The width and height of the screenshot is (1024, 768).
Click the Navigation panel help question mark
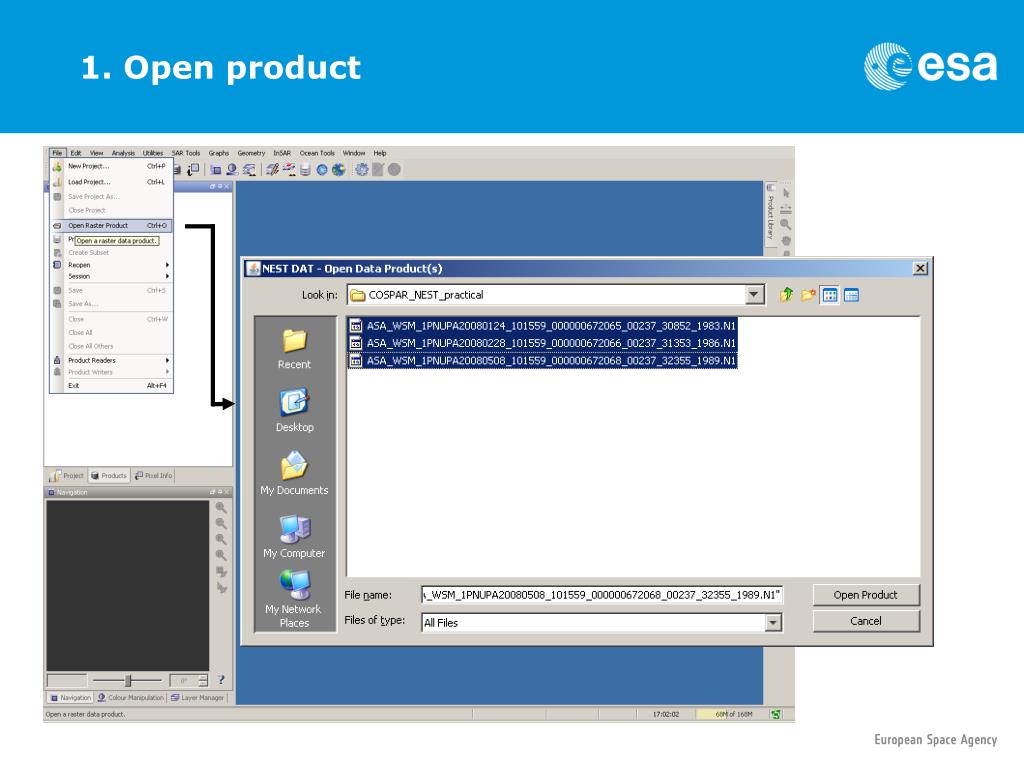click(221, 680)
